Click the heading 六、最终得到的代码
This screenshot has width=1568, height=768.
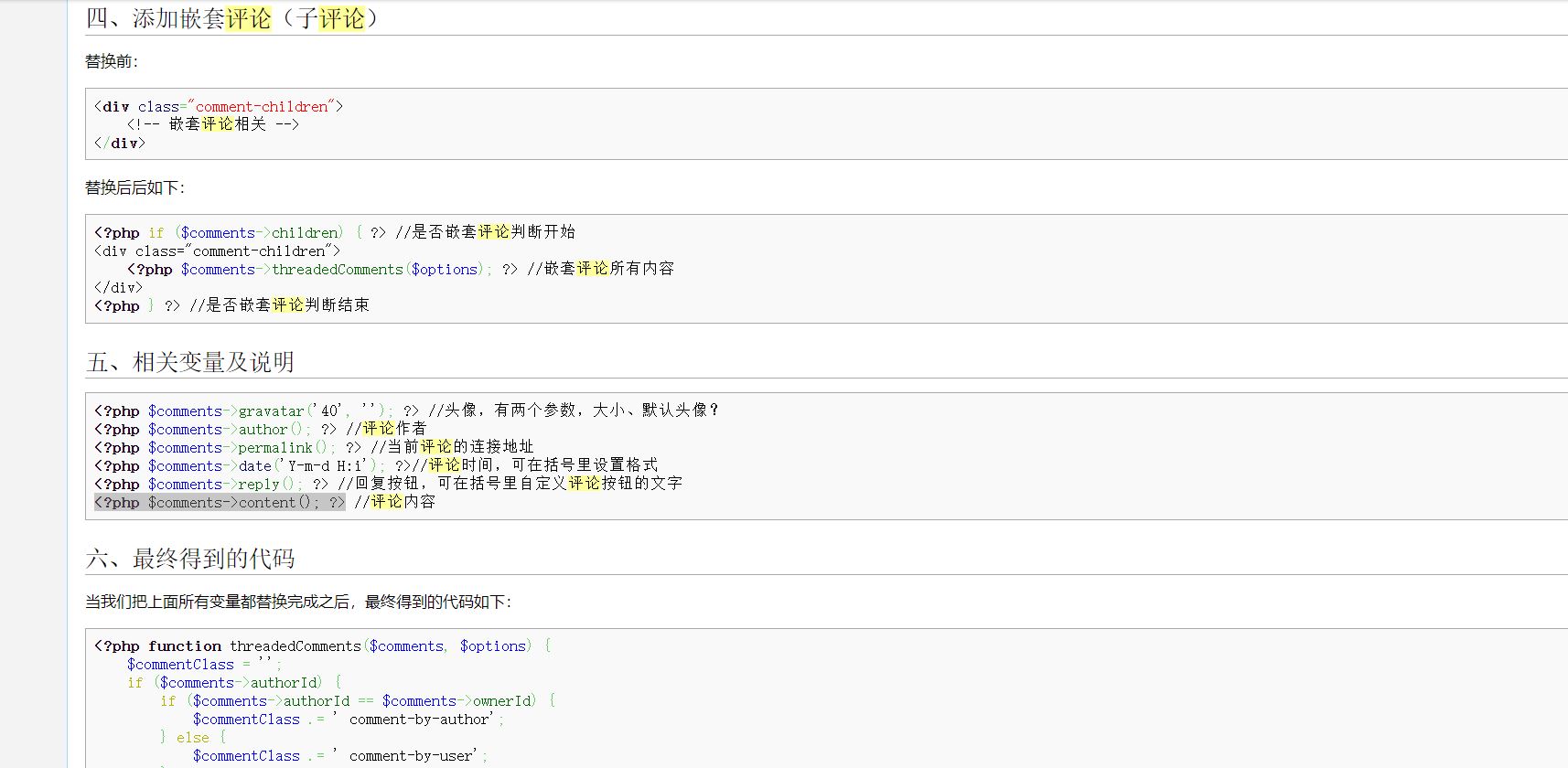190,559
